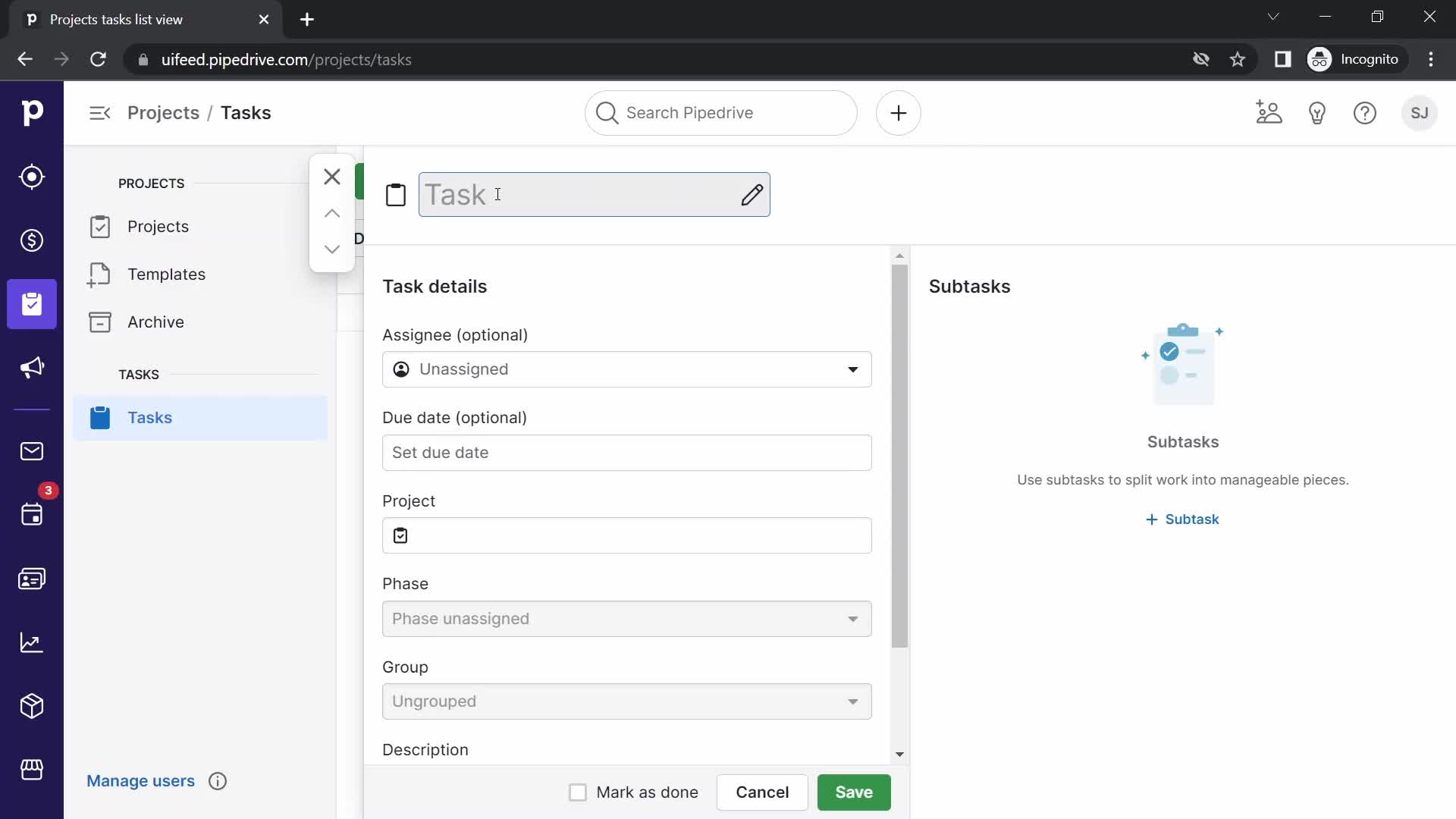Click the Add Subtask link

[x=1183, y=519]
